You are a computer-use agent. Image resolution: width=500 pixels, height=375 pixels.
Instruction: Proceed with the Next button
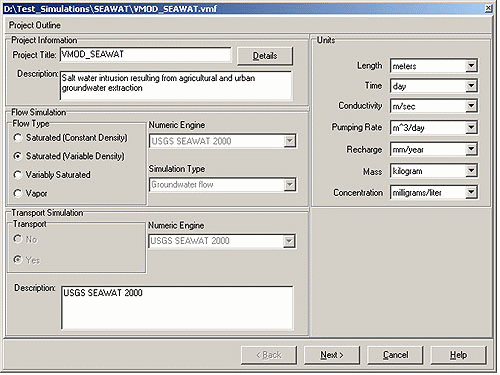pos(332,355)
